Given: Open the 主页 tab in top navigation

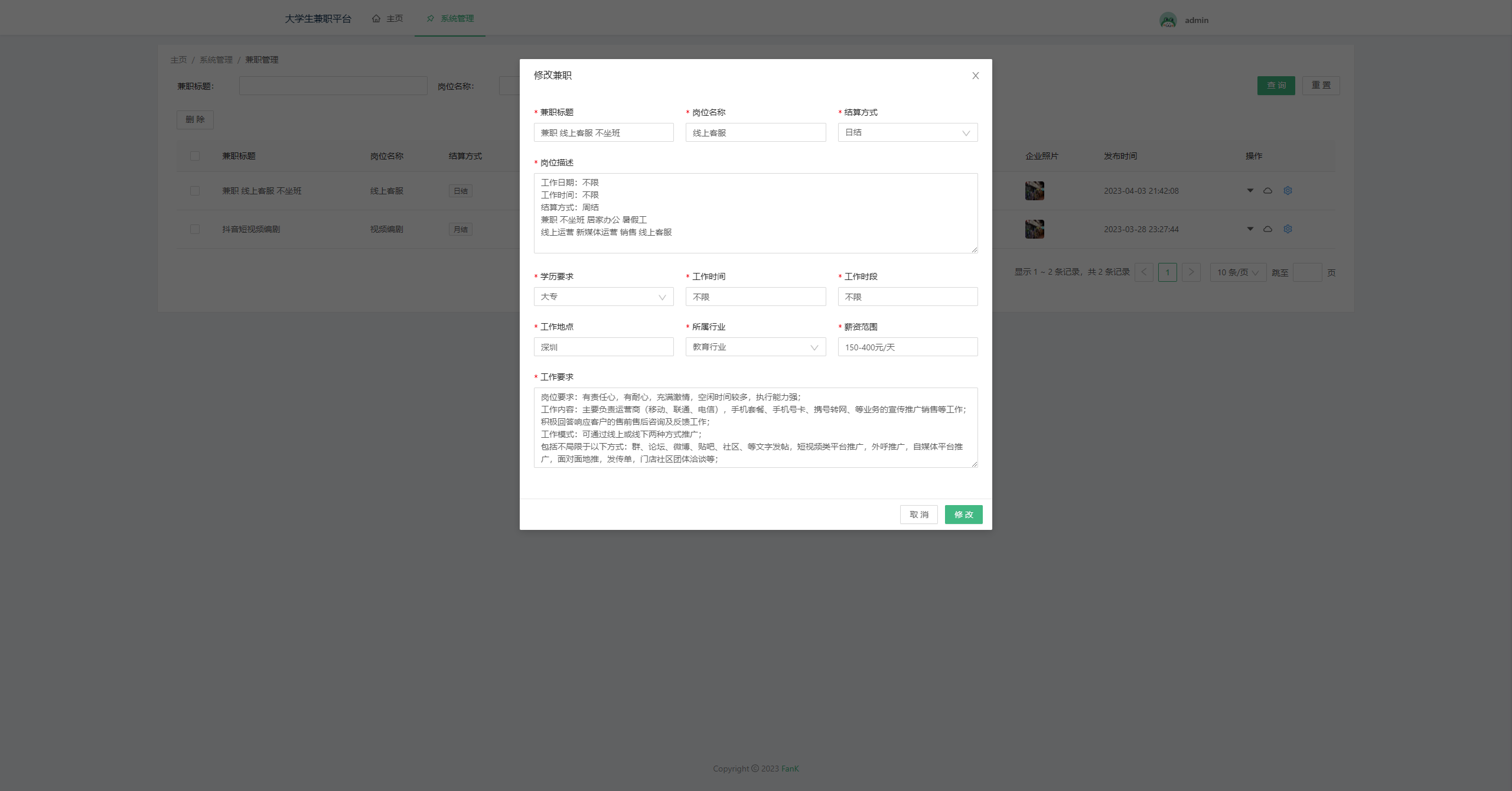Looking at the screenshot, I should [387, 18].
